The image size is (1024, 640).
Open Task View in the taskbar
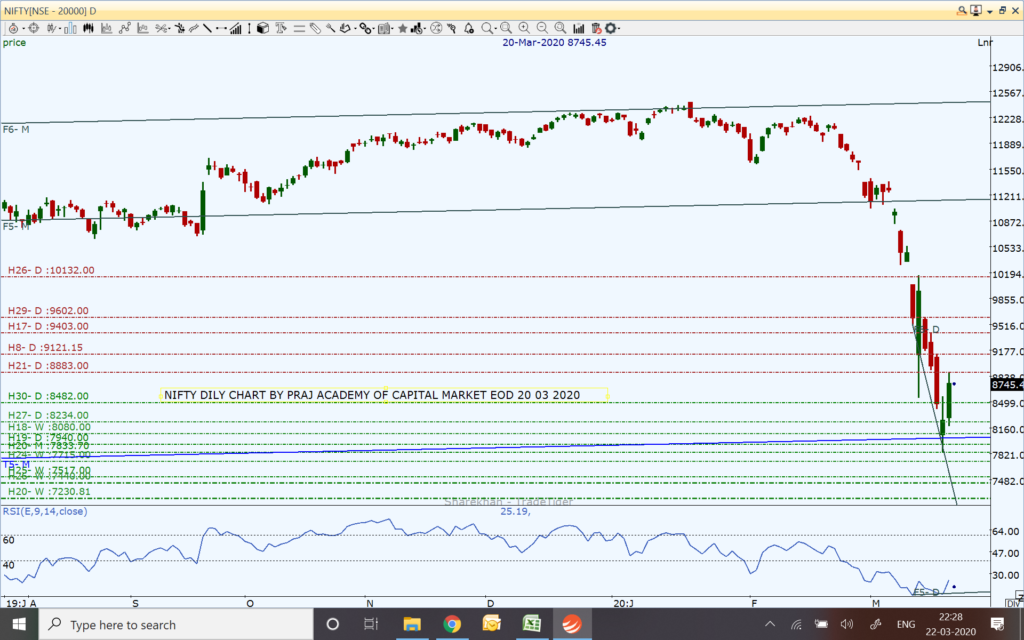click(370, 624)
